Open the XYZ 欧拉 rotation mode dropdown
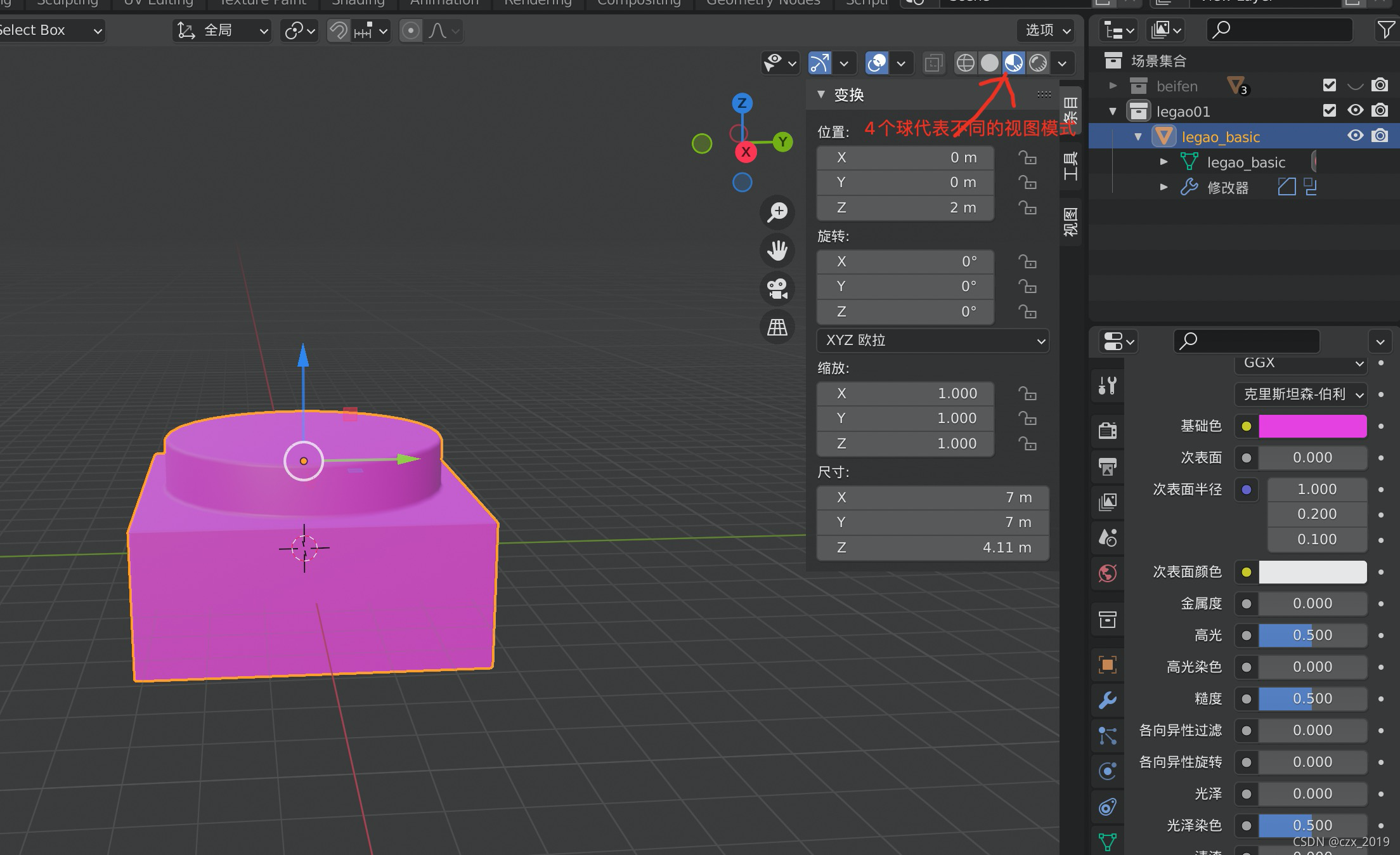Screen dimensions: 1400x855 point(933,341)
